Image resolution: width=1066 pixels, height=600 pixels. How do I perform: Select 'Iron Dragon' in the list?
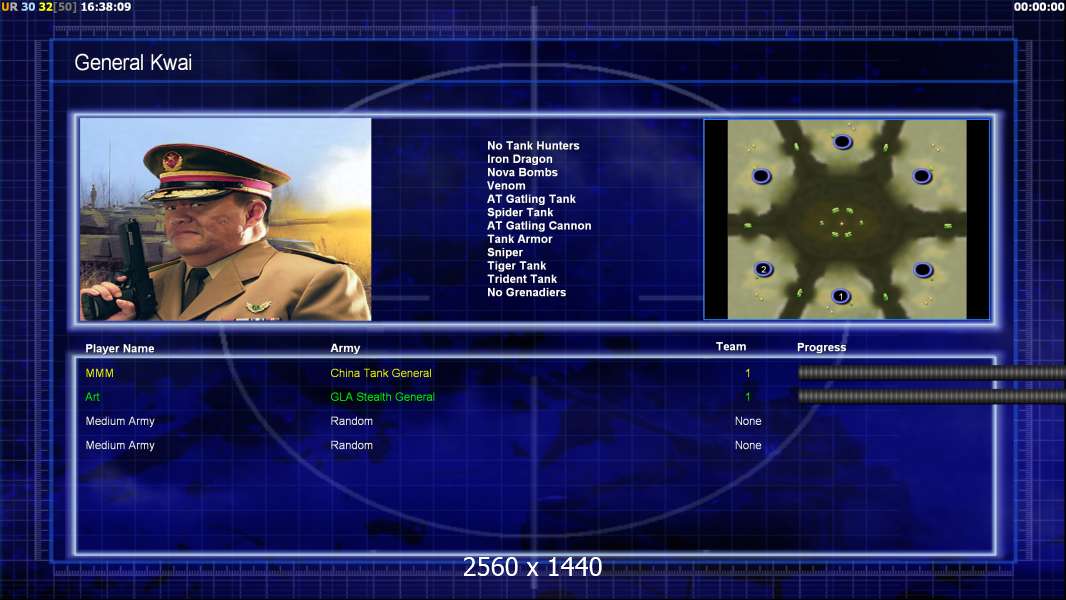point(519,159)
